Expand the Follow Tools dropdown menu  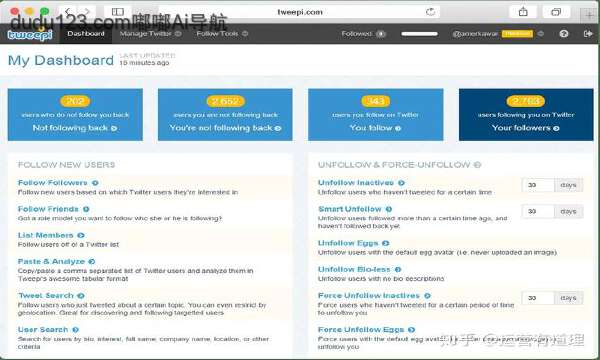[x=222, y=34]
